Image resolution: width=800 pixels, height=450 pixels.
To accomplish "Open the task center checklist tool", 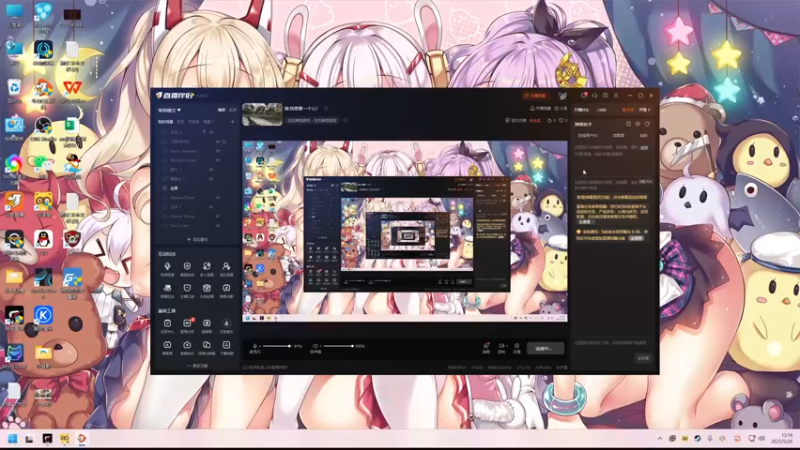I will (167, 326).
